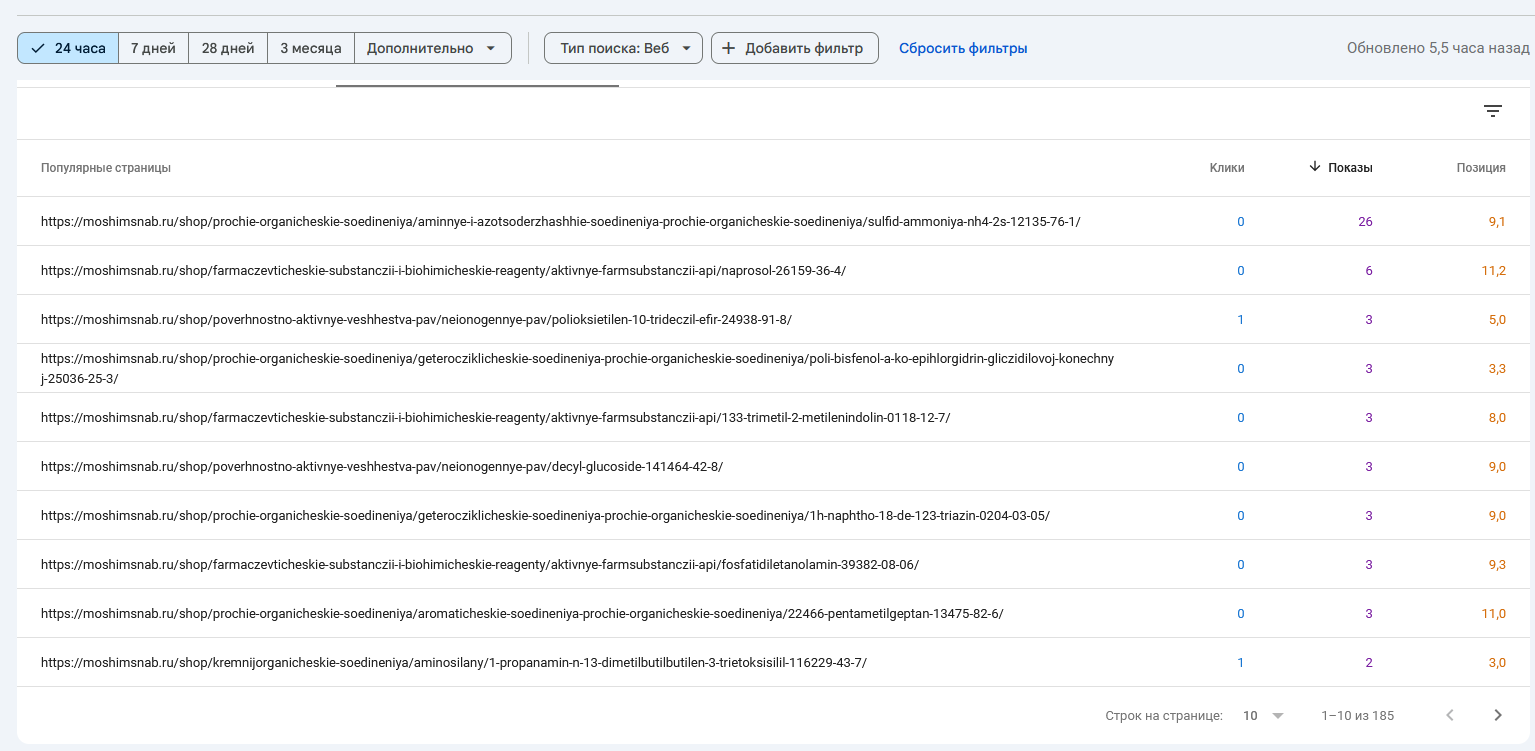Select the 3 месяца date range
Image resolution: width=1535 pixels, height=751 pixels.
tap(311, 48)
